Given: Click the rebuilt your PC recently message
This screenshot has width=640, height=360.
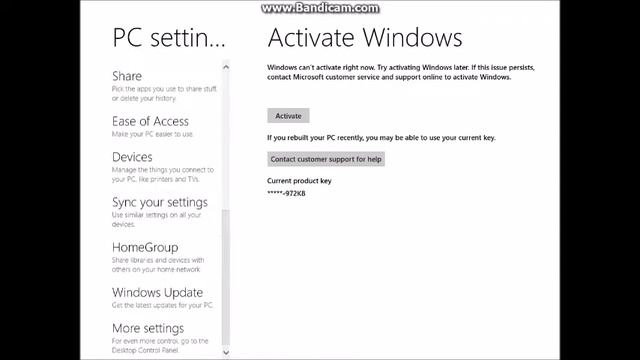Looking at the screenshot, I should click(x=381, y=138).
